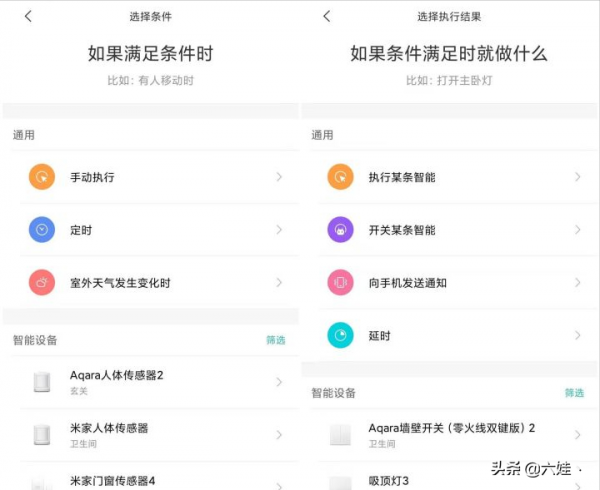Select 室外天气发生变化时 condition
The width and height of the screenshot is (600, 490).
[159, 282]
